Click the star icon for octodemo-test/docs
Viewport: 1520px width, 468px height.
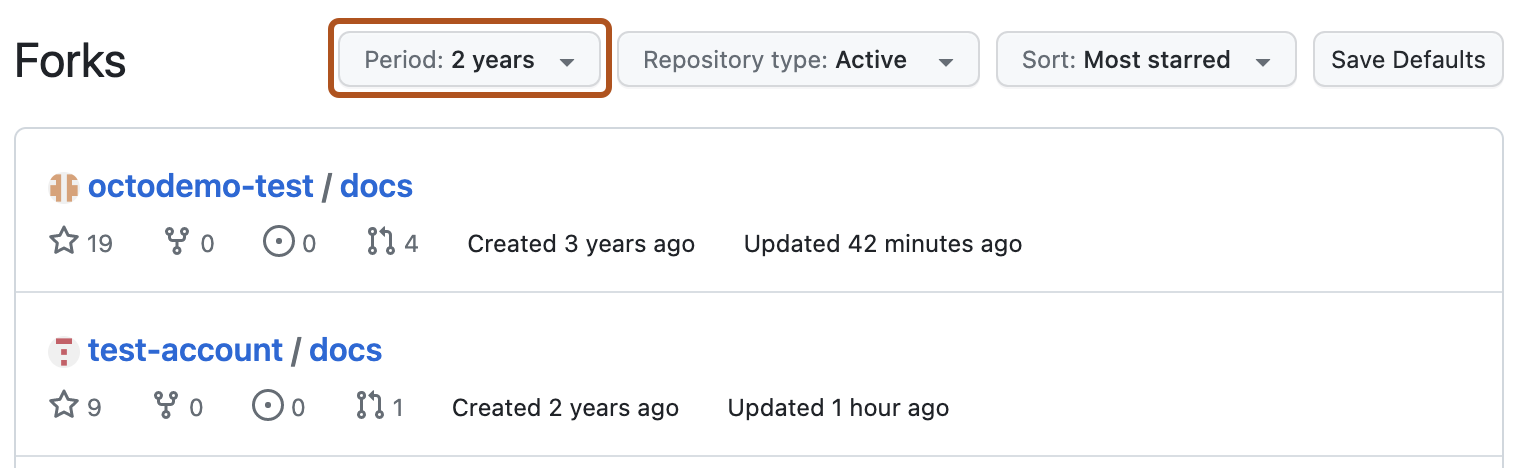click(63, 243)
